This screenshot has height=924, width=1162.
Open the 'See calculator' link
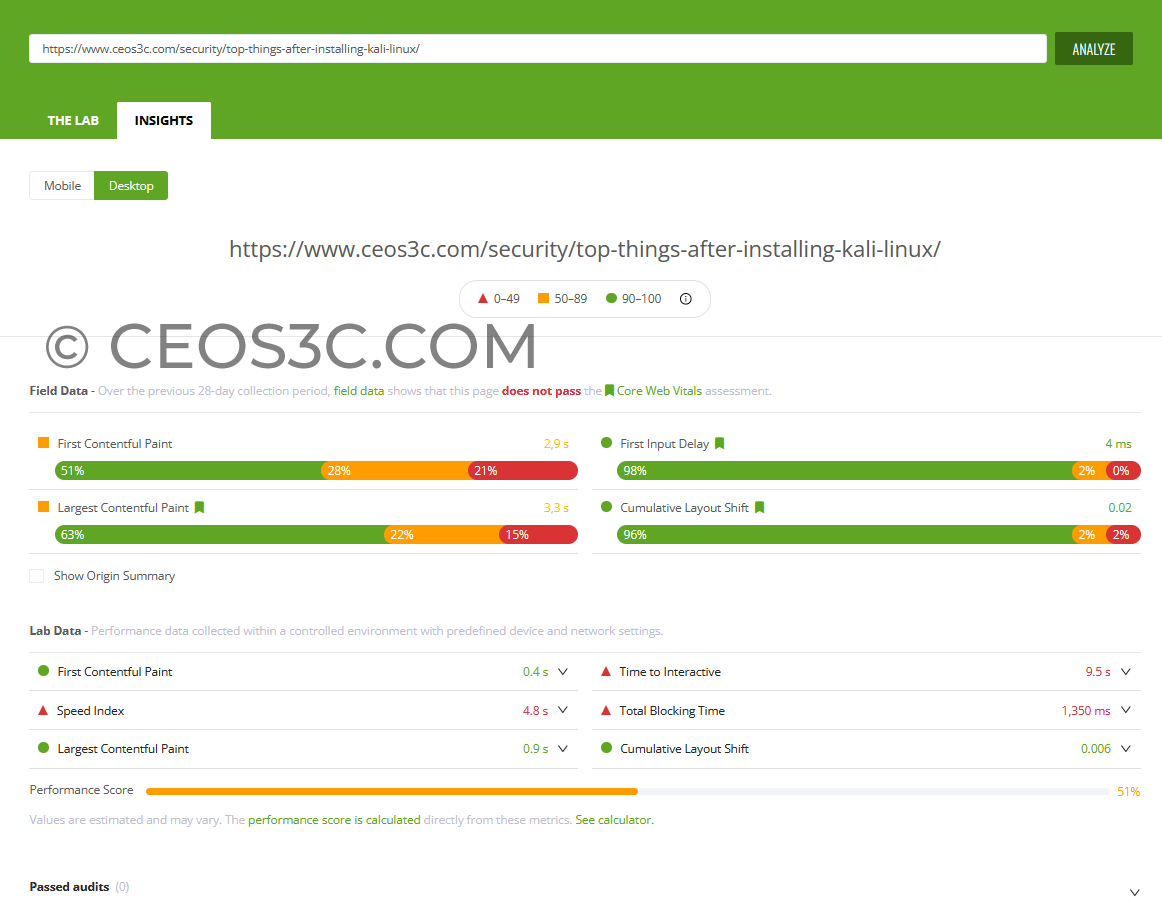(x=614, y=820)
